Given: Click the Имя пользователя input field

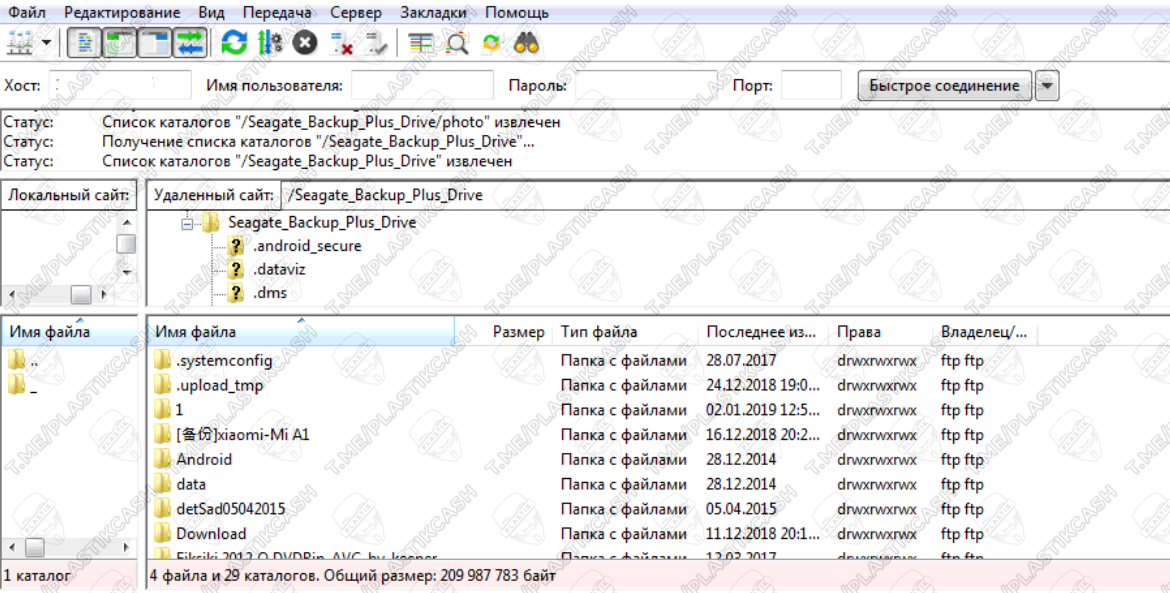Looking at the screenshot, I should coord(422,86).
